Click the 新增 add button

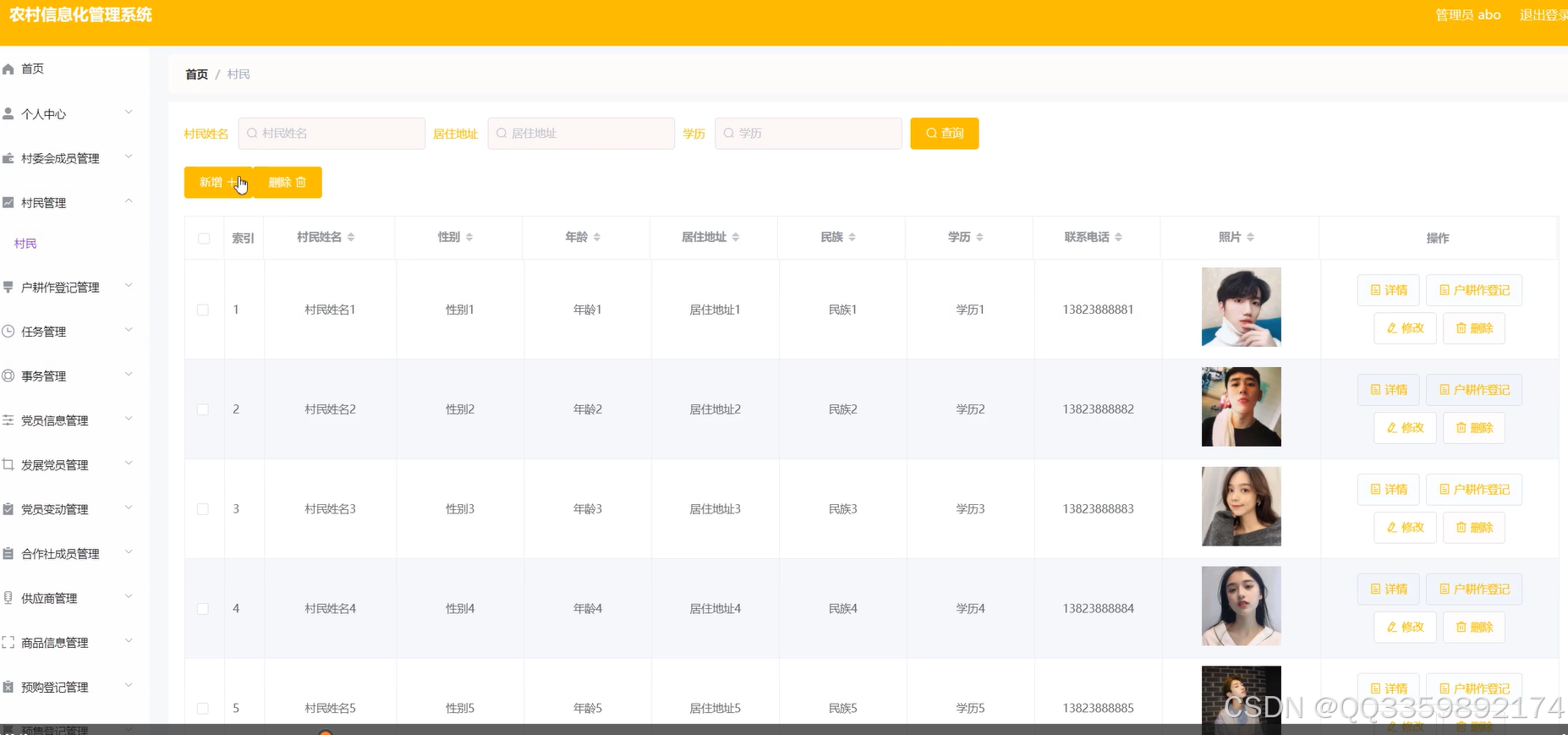tap(218, 182)
